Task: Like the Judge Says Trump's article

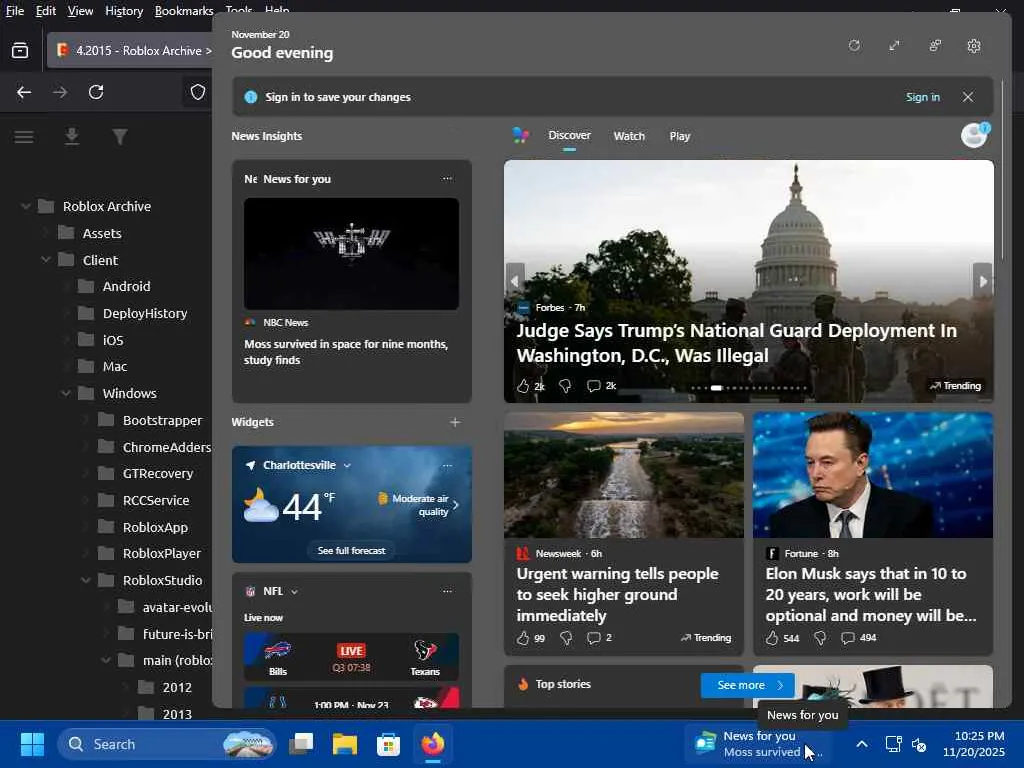Action: [523, 386]
